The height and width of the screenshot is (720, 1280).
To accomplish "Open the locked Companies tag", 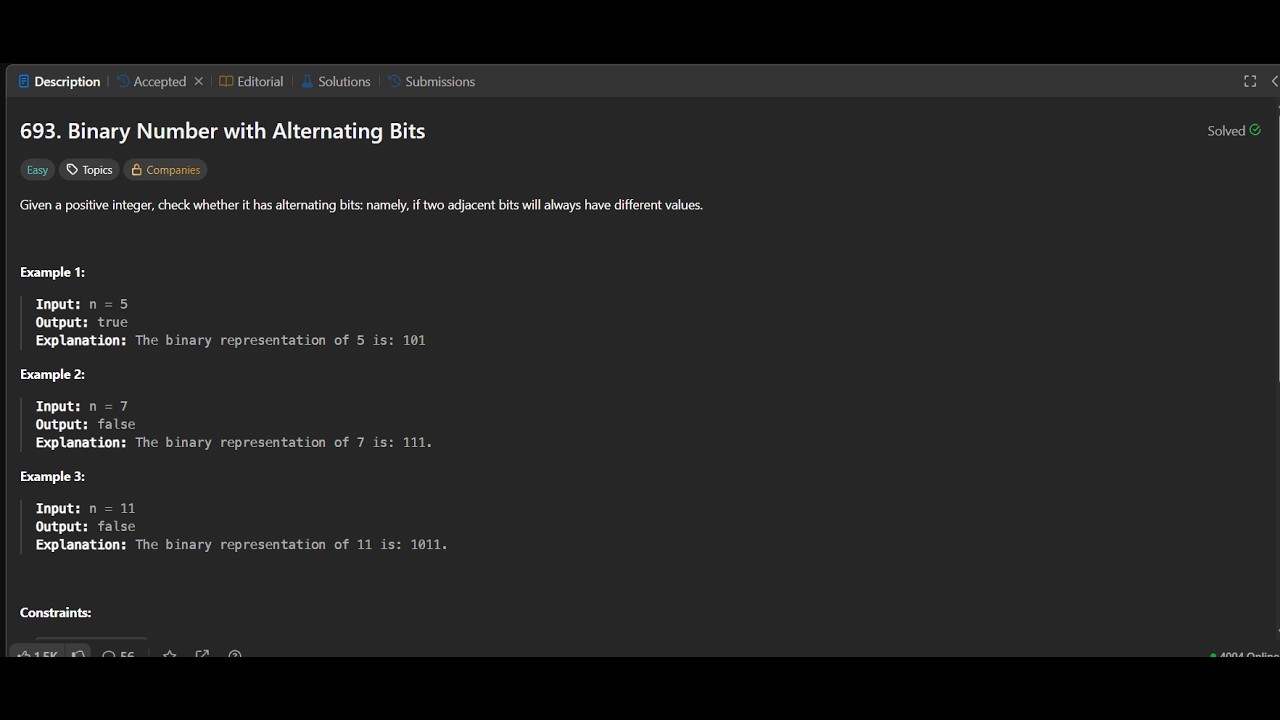I will tap(165, 170).
